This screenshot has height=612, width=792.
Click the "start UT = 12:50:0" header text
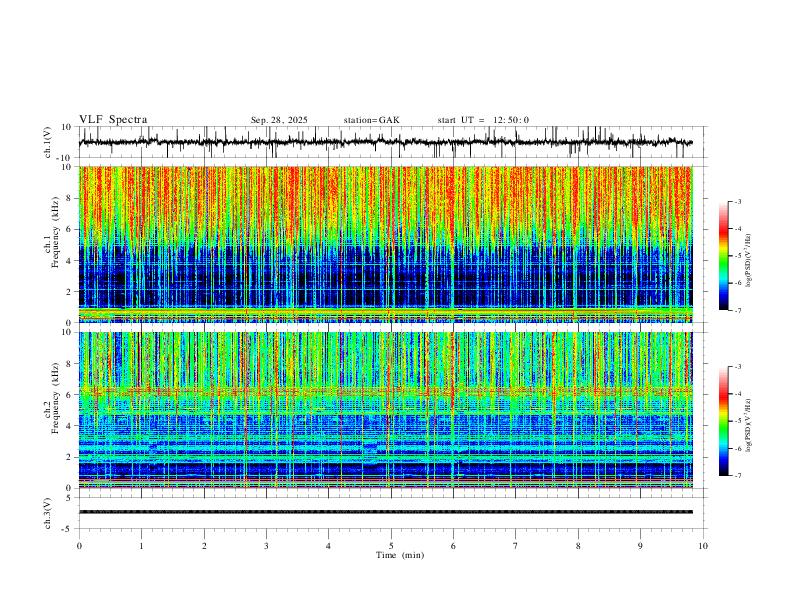(x=483, y=120)
